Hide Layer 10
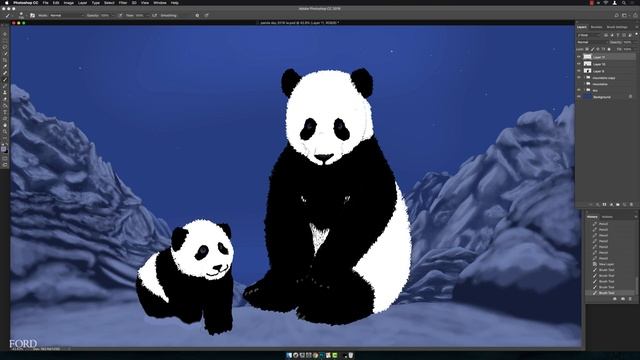Screen dimensions: 640x360 click(579, 64)
